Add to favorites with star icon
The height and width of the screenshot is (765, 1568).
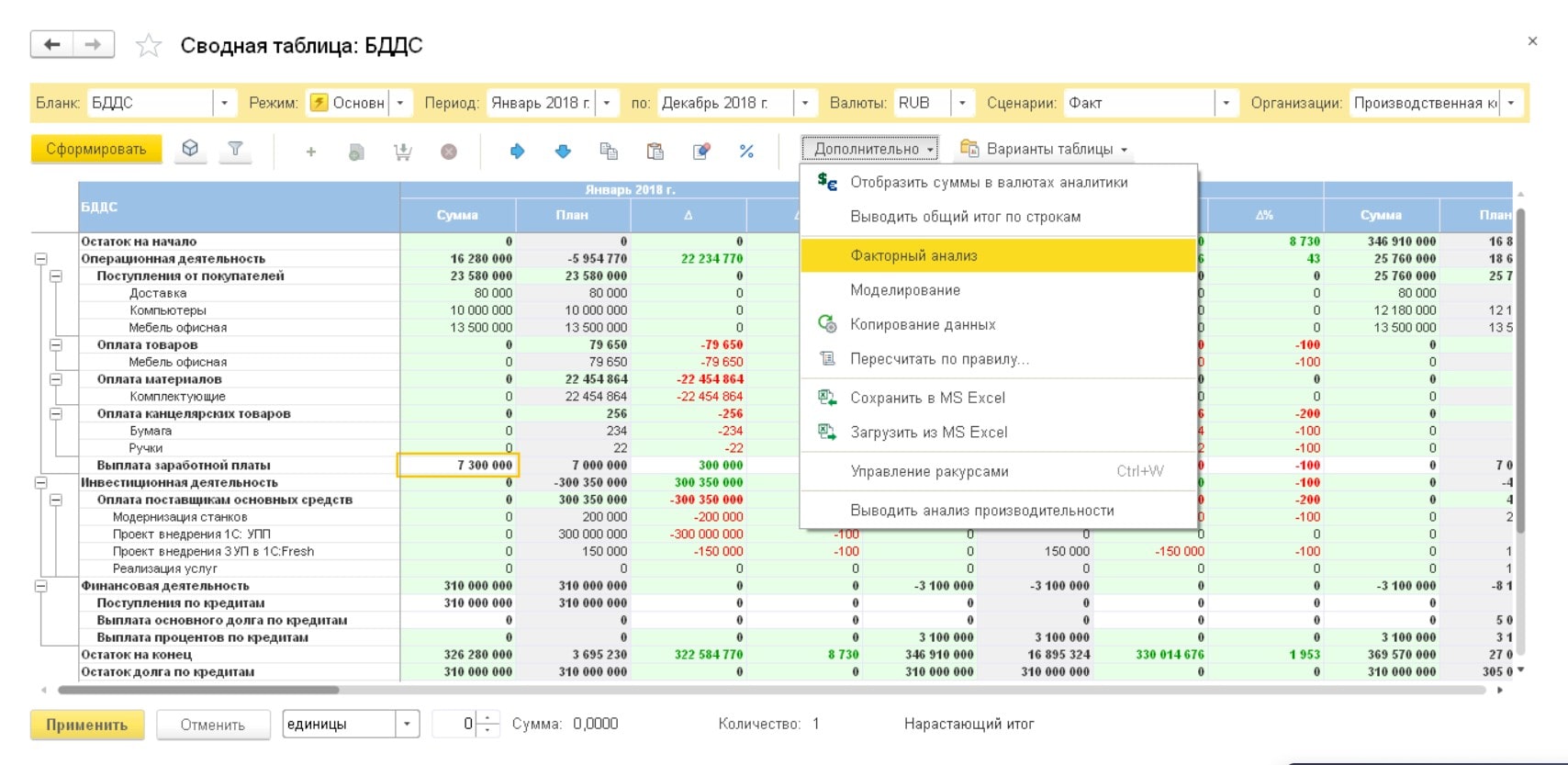[x=149, y=45]
